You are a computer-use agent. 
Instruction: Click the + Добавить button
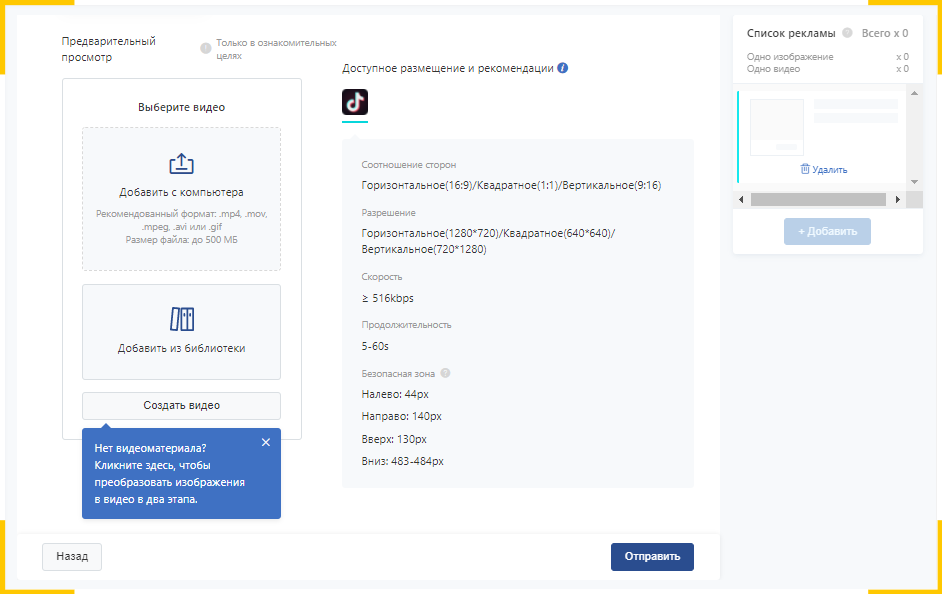click(x=827, y=231)
